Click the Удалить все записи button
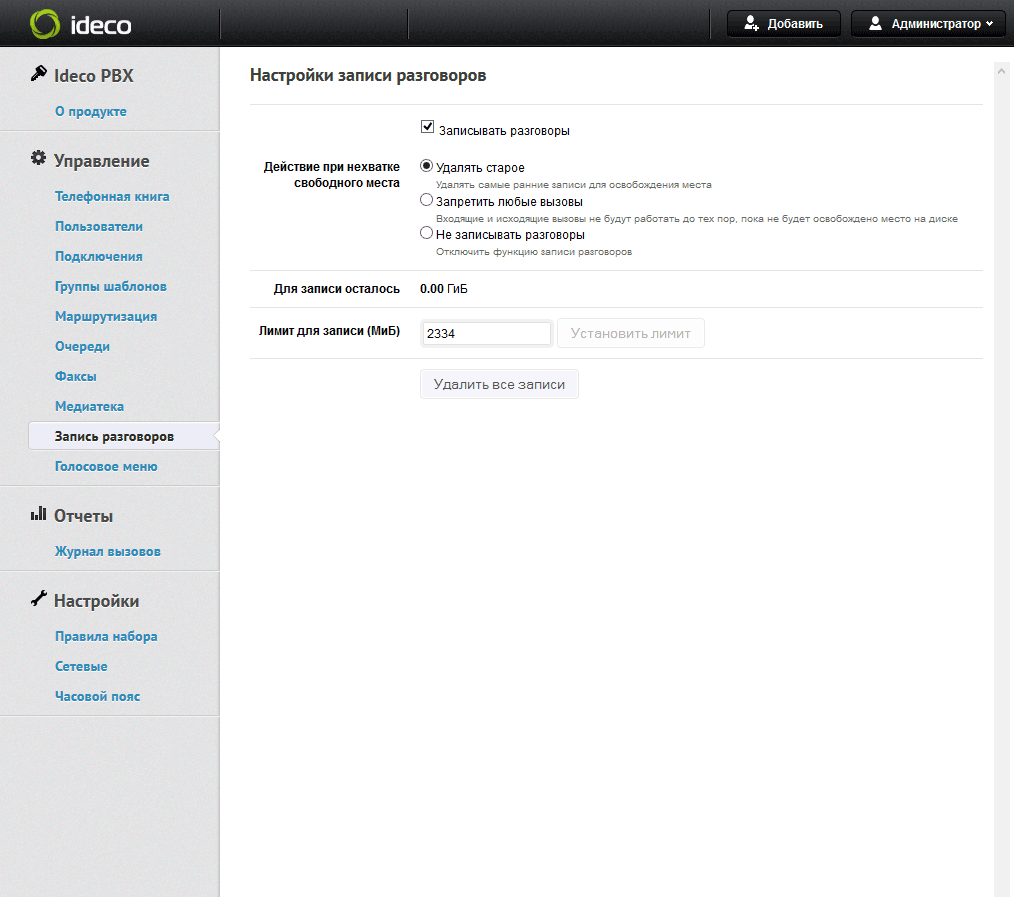Image resolution: width=1014 pixels, height=897 pixels. [499, 384]
